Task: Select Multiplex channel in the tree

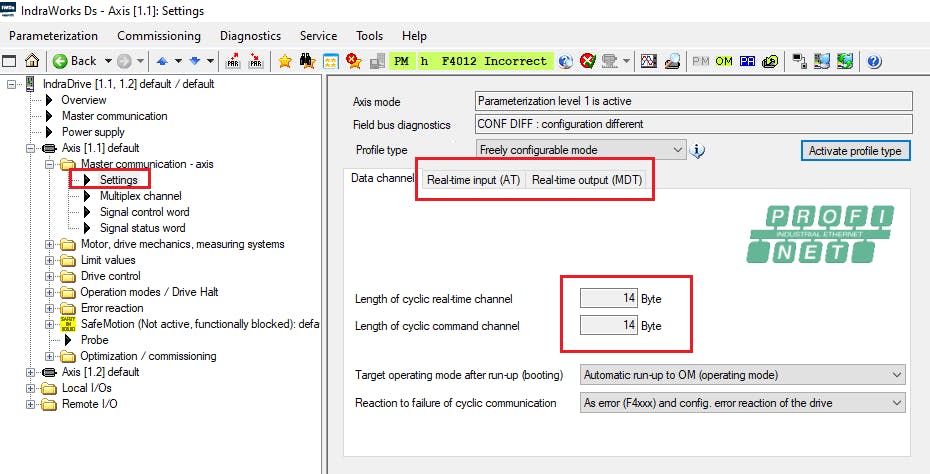Action: (x=140, y=196)
